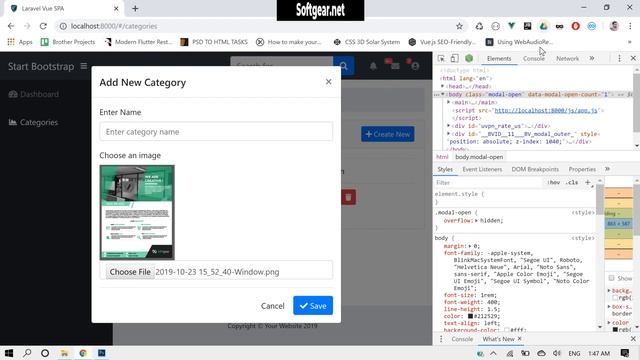
Task: Reload the page
Action: tap(43, 26)
